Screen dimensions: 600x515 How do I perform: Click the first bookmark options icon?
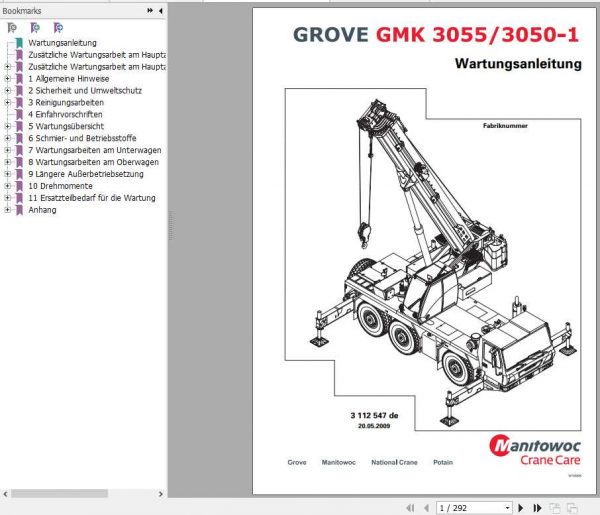click(x=12, y=28)
